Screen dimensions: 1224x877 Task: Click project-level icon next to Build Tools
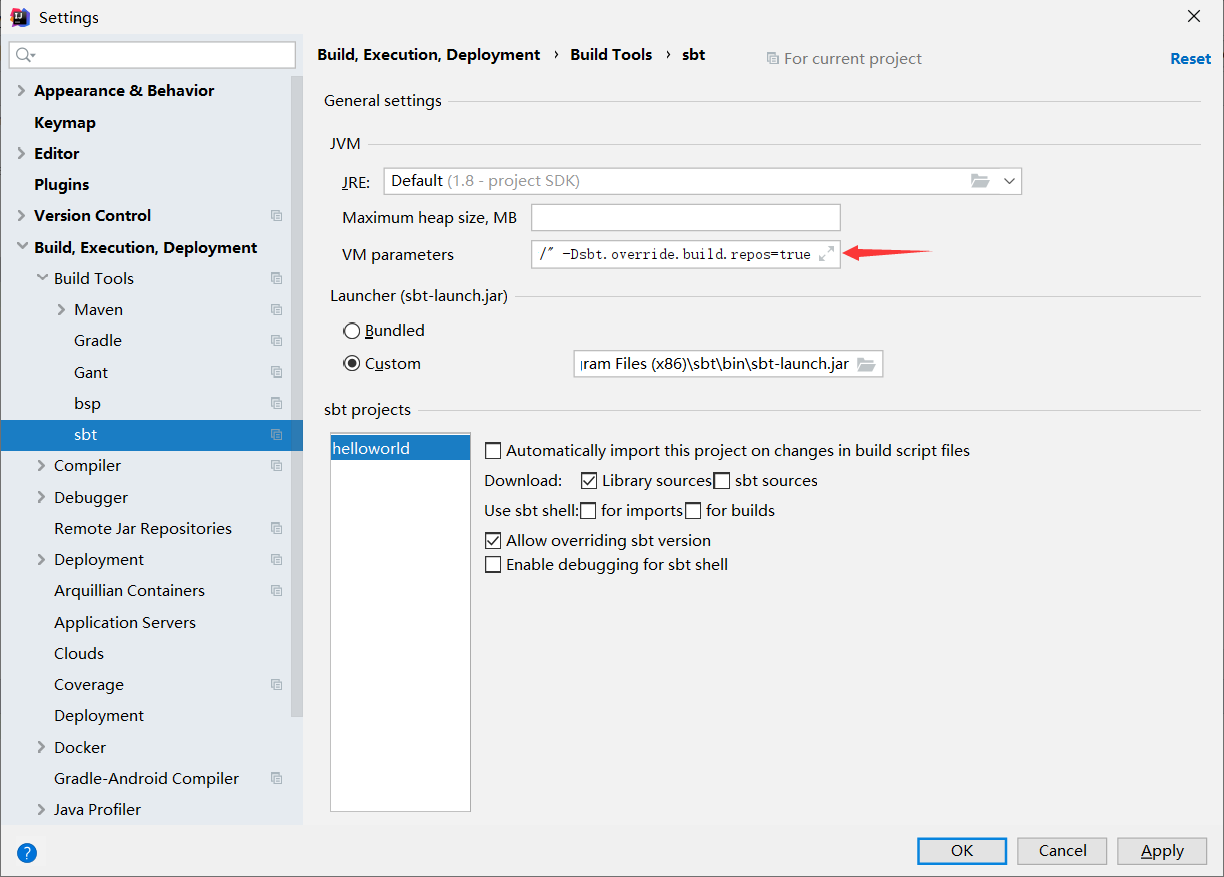pyautogui.click(x=277, y=279)
